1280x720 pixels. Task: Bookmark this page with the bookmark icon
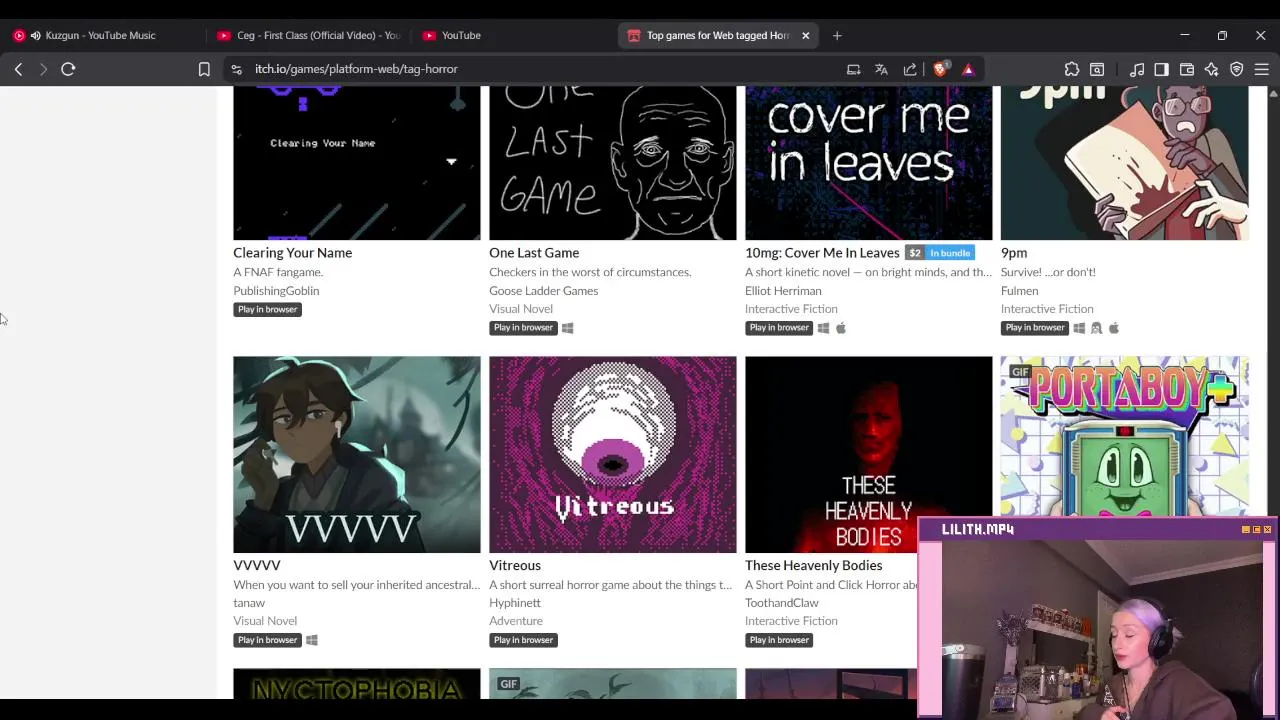point(204,69)
